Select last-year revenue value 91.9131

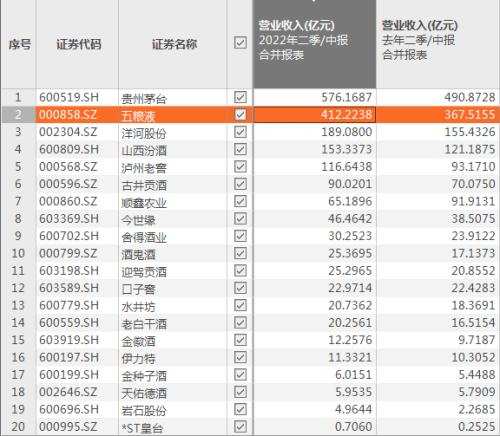(x=438, y=201)
